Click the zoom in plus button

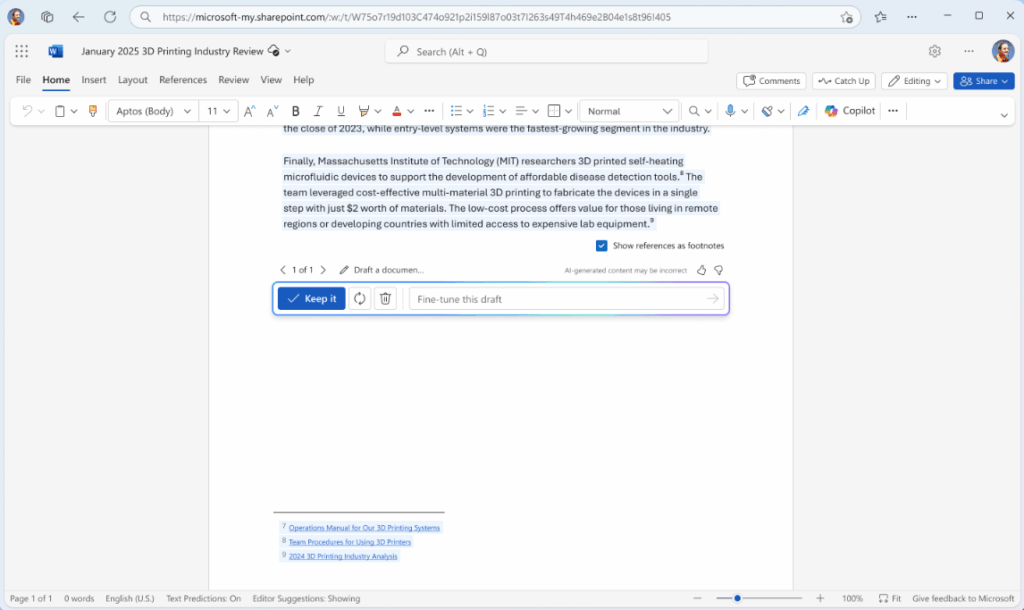[820, 598]
